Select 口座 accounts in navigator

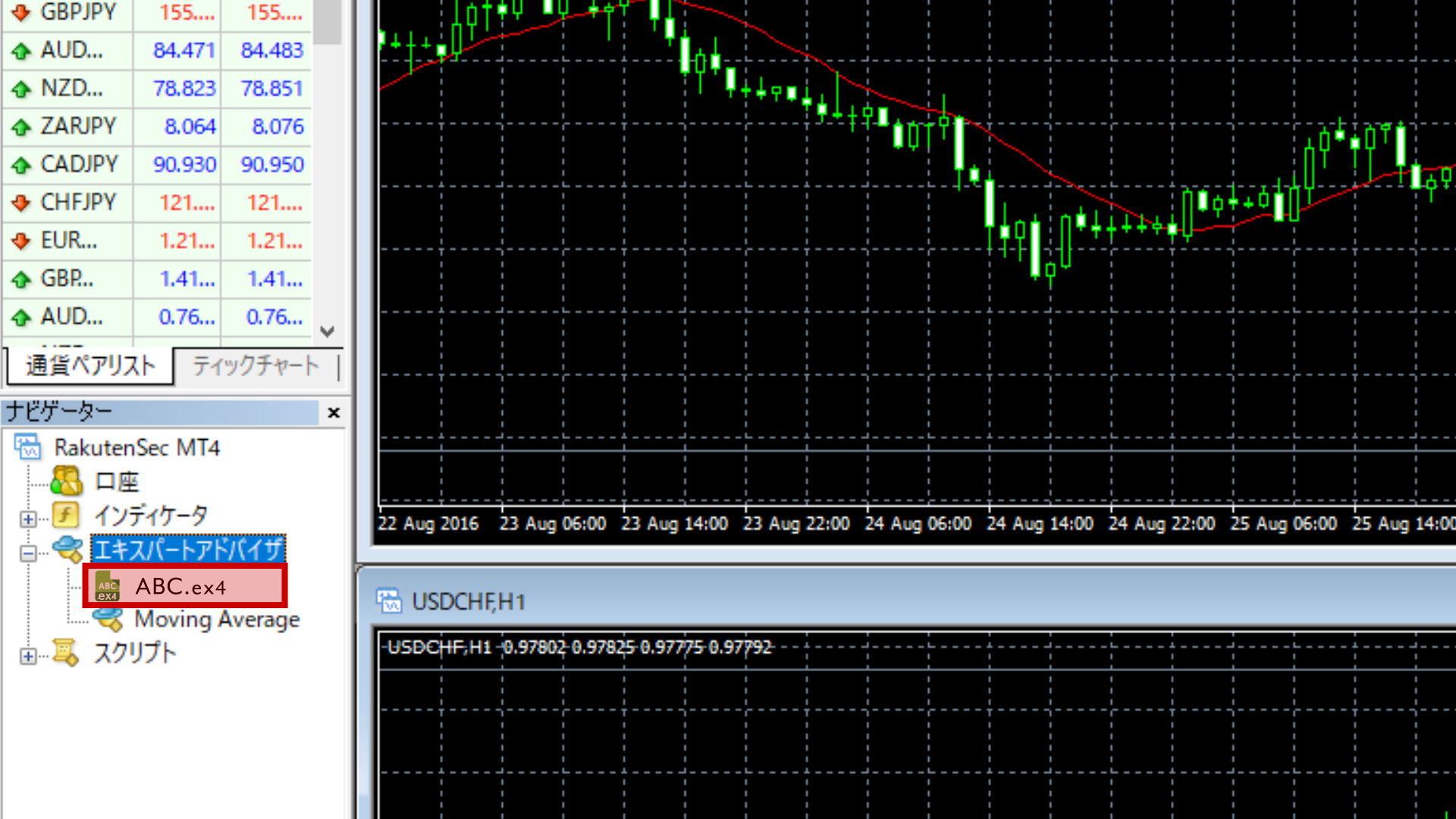click(117, 482)
